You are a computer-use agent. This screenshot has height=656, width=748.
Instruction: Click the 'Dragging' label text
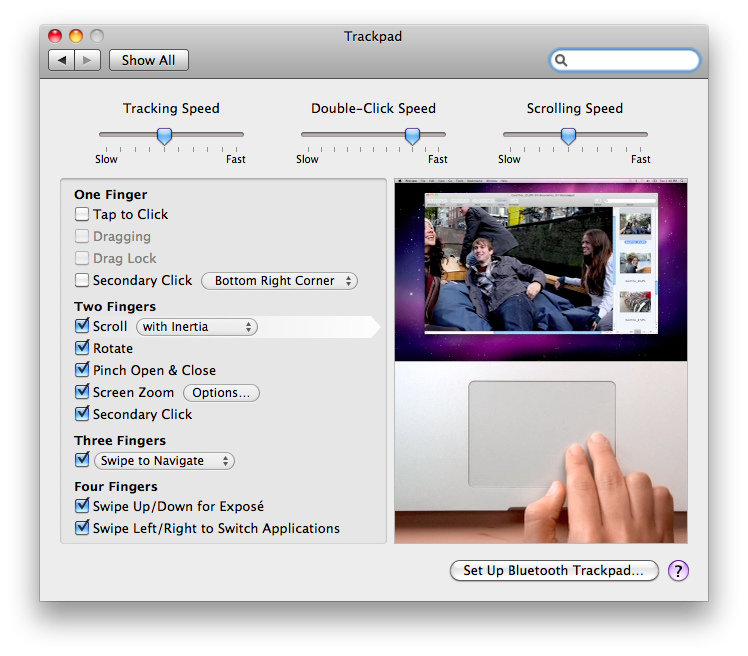point(122,236)
